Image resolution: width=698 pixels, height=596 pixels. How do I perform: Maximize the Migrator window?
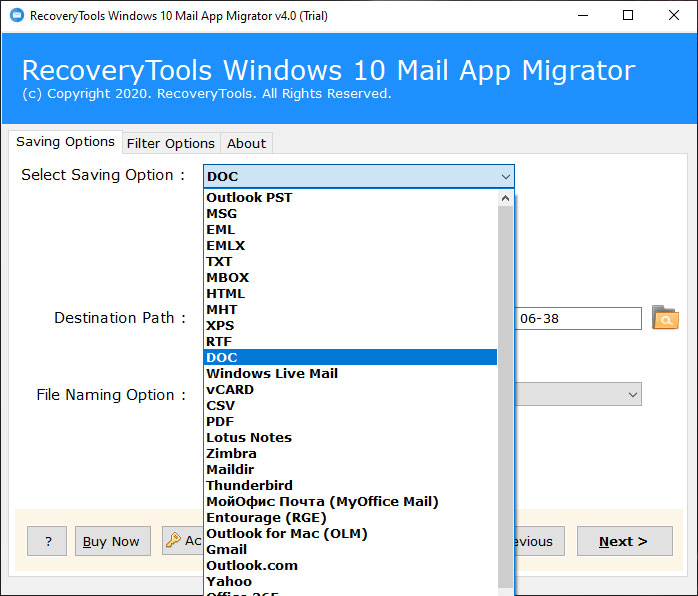coord(628,16)
